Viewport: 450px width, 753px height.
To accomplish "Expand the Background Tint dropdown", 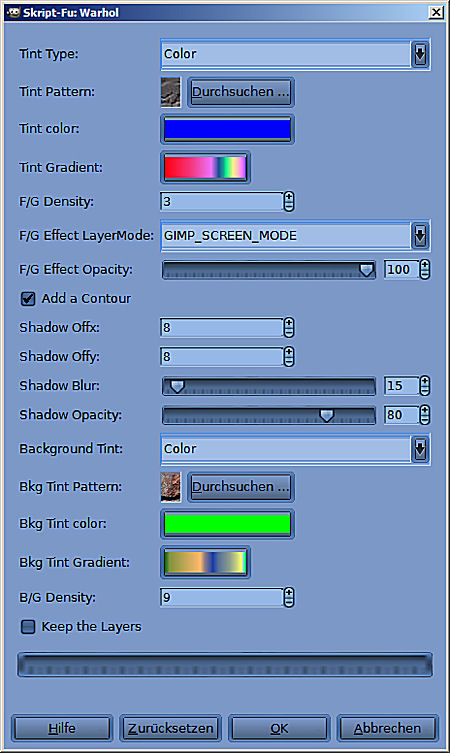I will click(x=295, y=449).
